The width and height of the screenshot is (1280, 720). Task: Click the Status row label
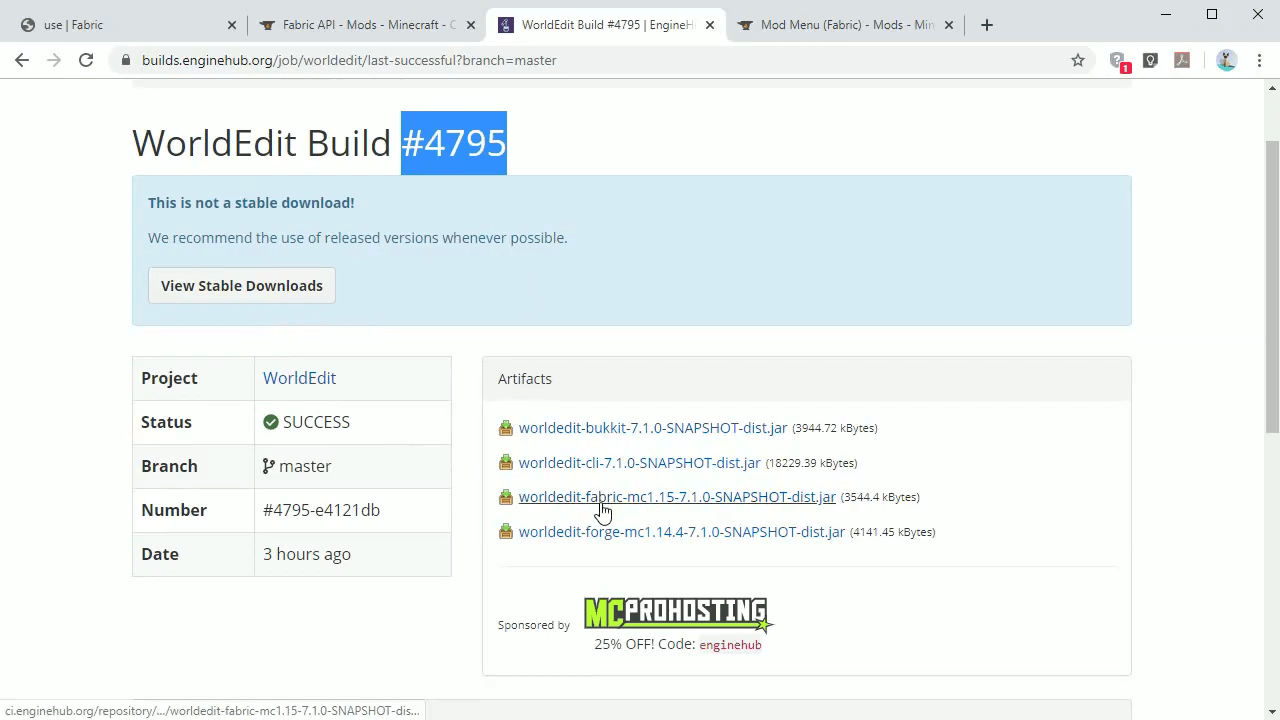point(166,422)
